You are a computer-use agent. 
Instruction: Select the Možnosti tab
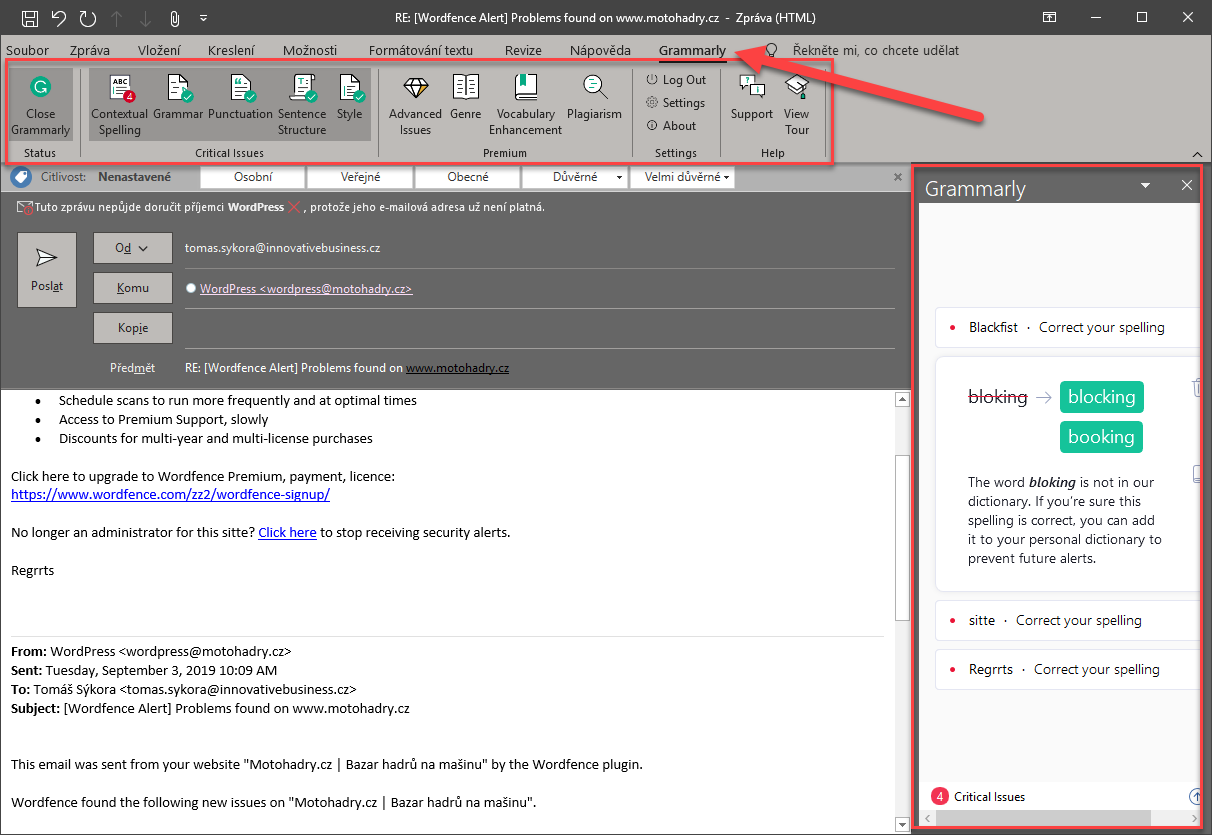(310, 50)
